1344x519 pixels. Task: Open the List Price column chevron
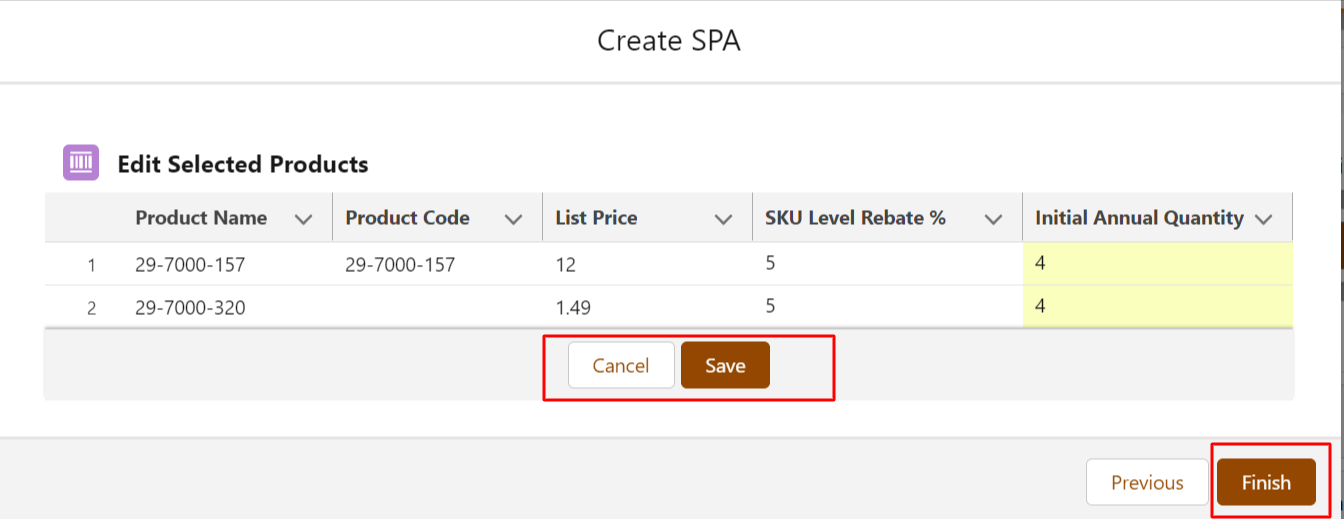pyautogui.click(x=724, y=219)
